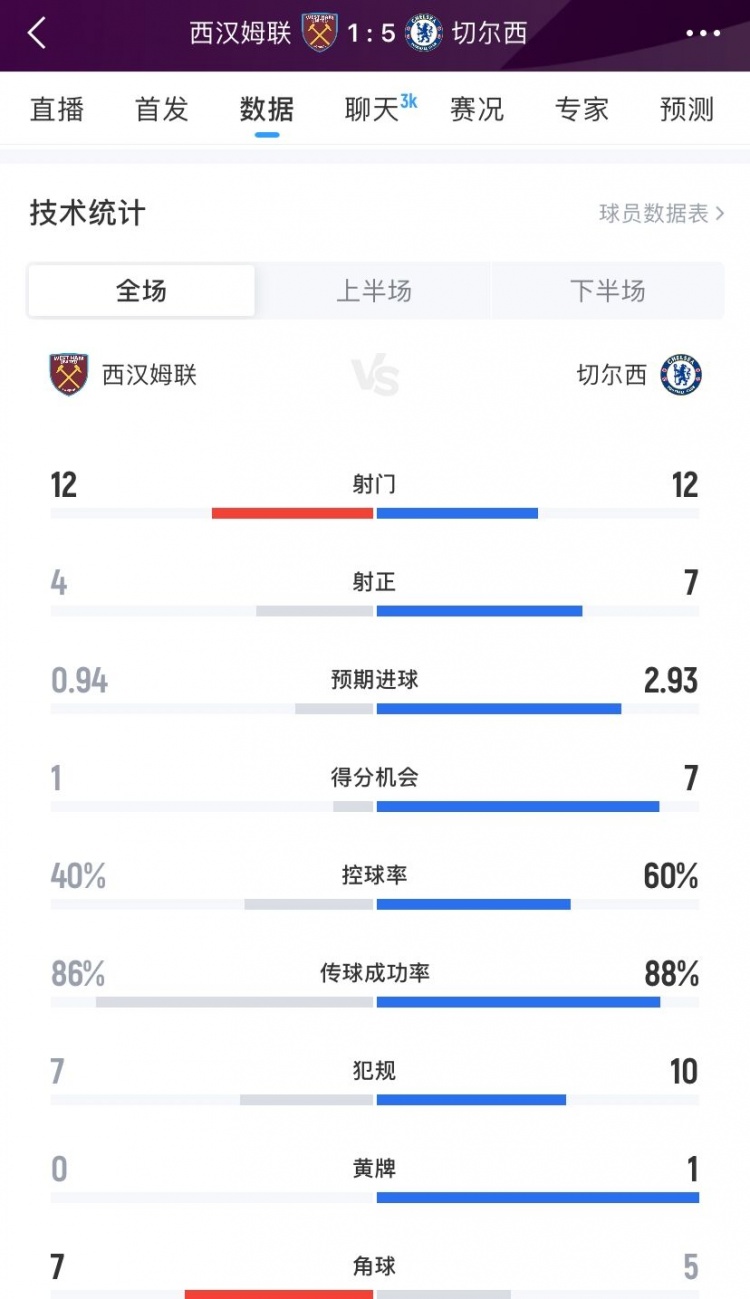Open the more options ellipsis menu

pyautogui.click(x=702, y=32)
